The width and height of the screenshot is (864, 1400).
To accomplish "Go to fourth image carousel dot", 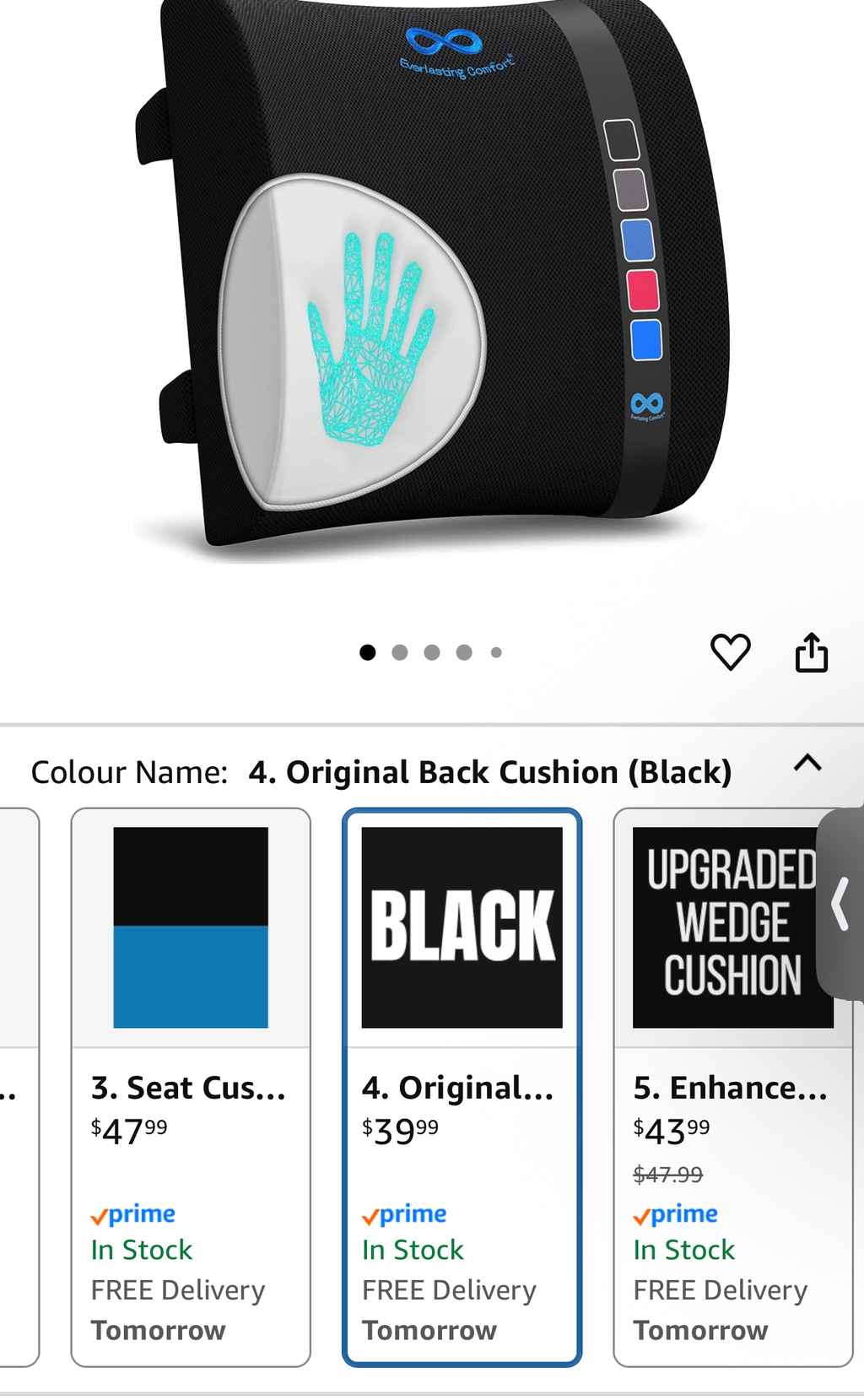I will pyautogui.click(x=464, y=652).
